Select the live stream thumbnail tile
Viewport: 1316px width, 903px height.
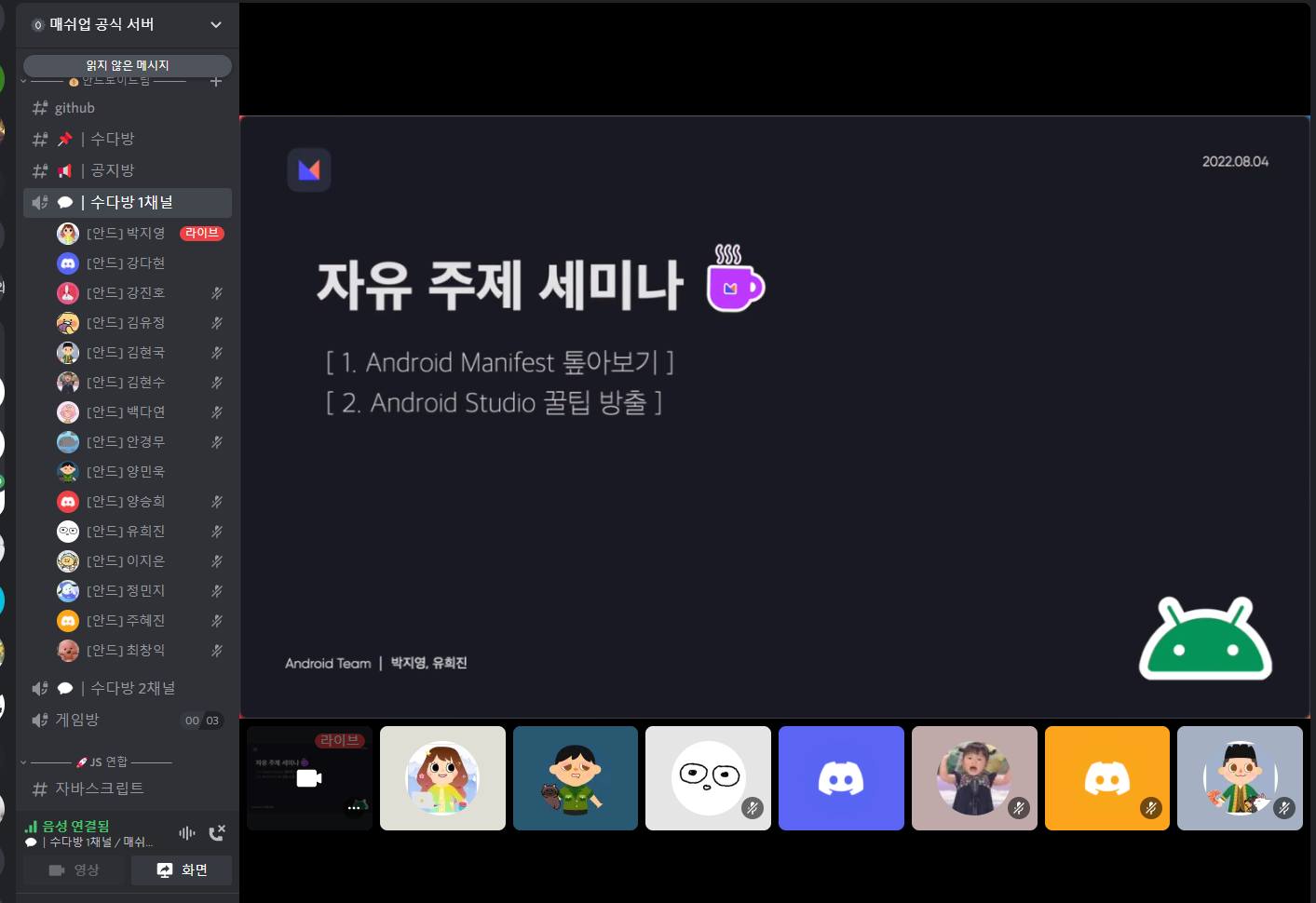(x=309, y=778)
